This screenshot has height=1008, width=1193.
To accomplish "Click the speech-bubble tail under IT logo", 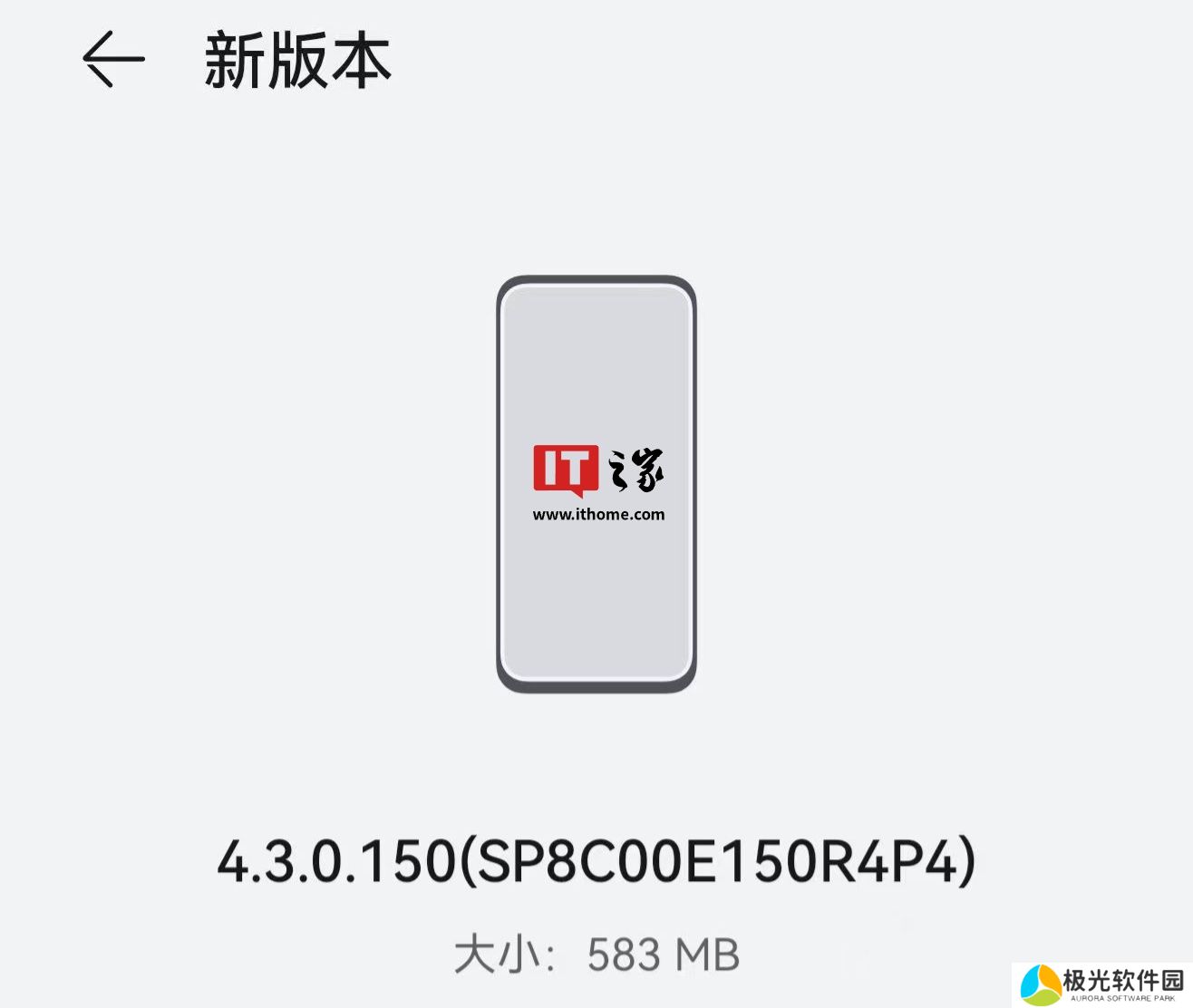I will (575, 493).
